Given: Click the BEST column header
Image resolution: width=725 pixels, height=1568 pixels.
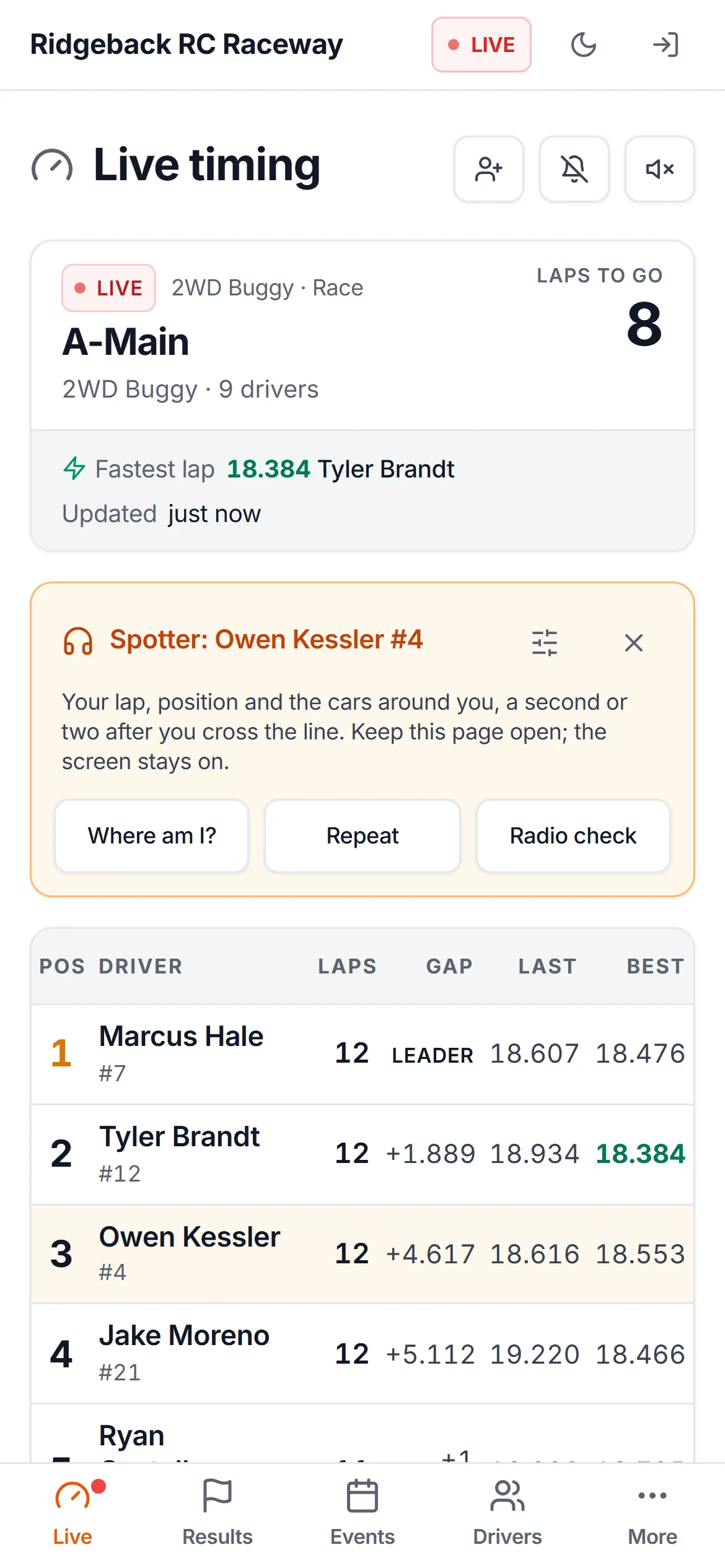Looking at the screenshot, I should [656, 967].
